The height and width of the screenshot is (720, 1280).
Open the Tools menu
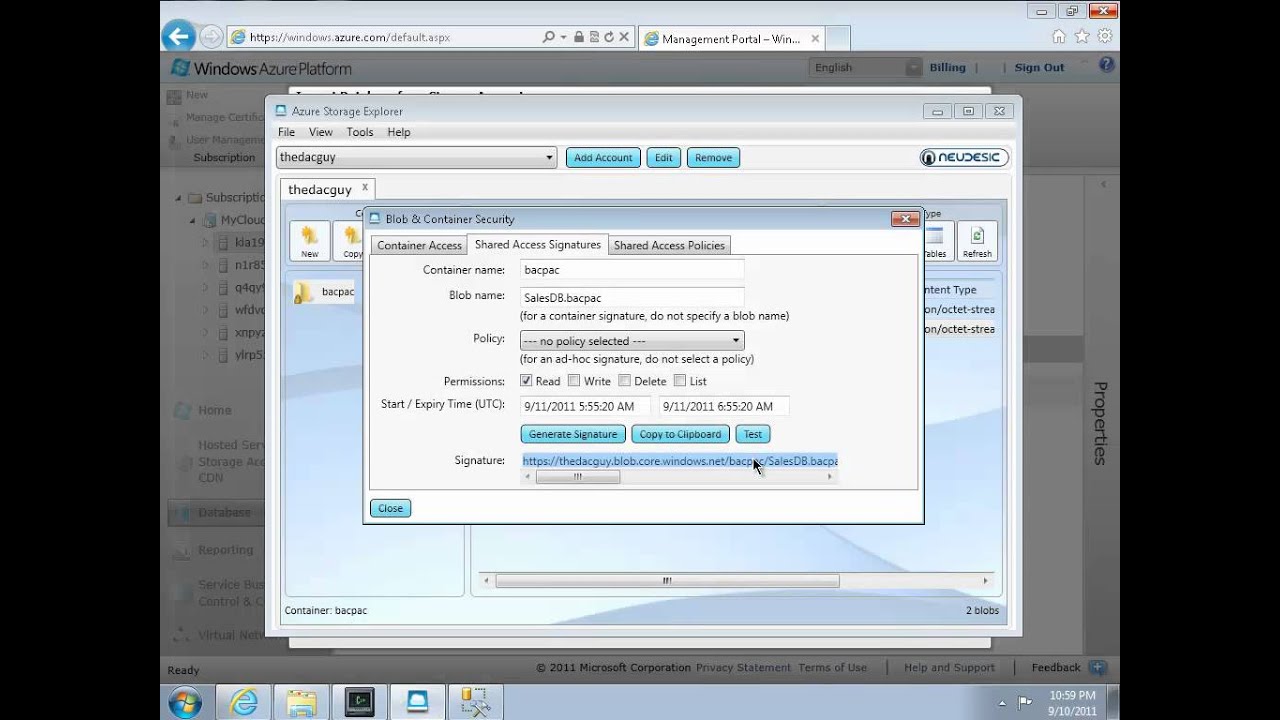pyautogui.click(x=360, y=132)
